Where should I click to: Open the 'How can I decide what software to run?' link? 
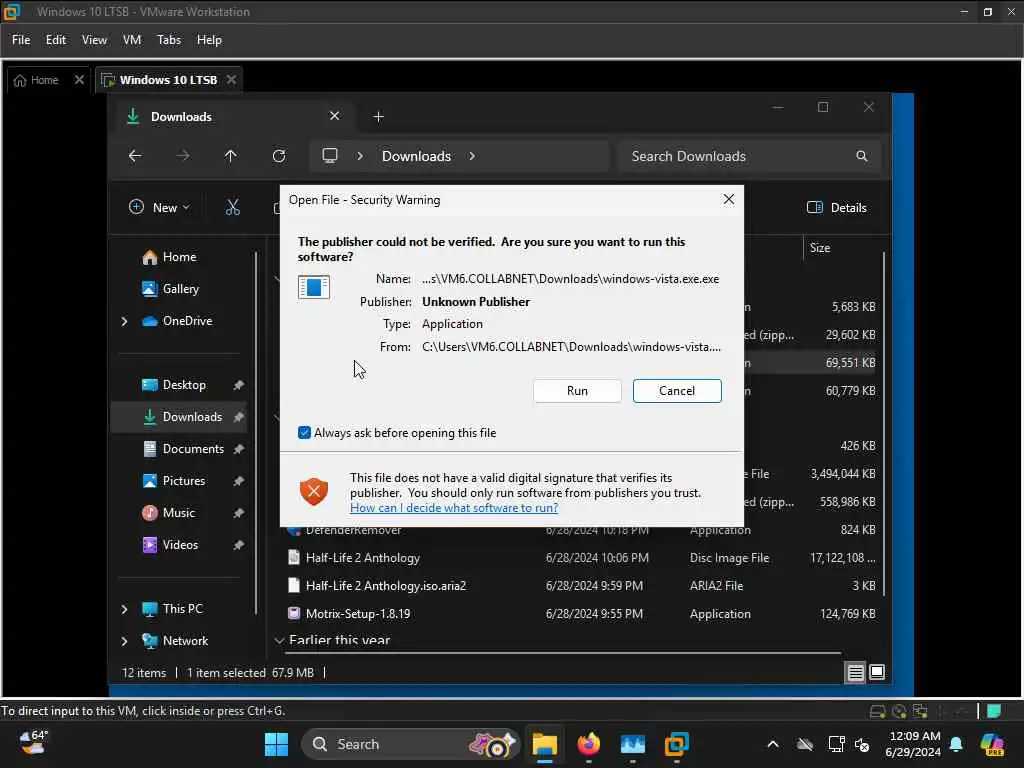(454, 507)
